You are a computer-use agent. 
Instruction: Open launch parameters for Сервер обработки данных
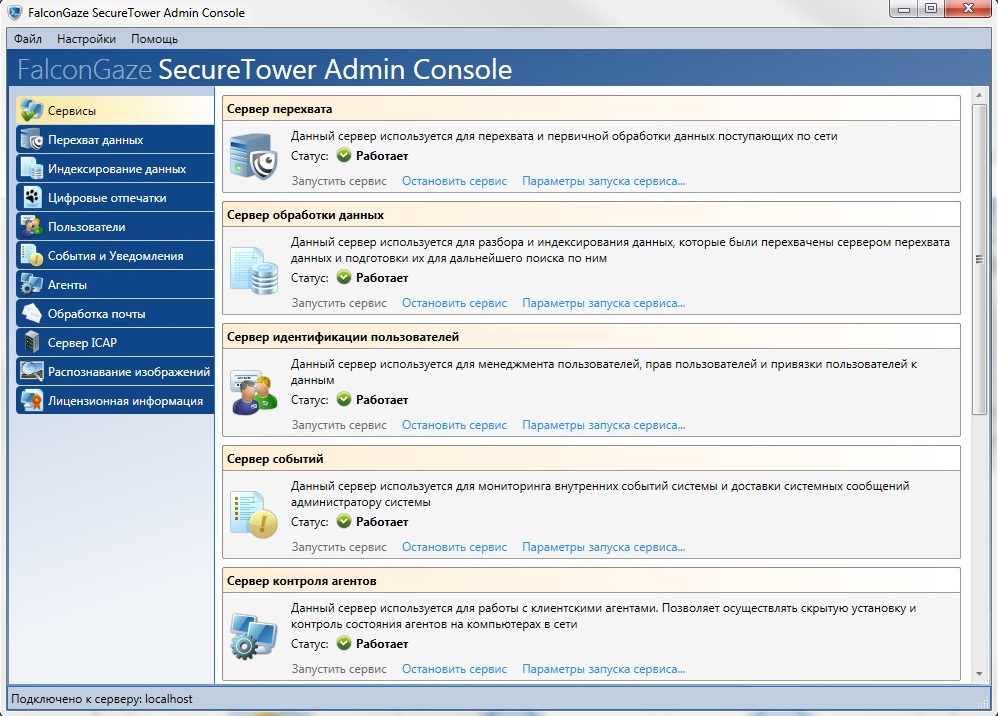click(x=603, y=303)
